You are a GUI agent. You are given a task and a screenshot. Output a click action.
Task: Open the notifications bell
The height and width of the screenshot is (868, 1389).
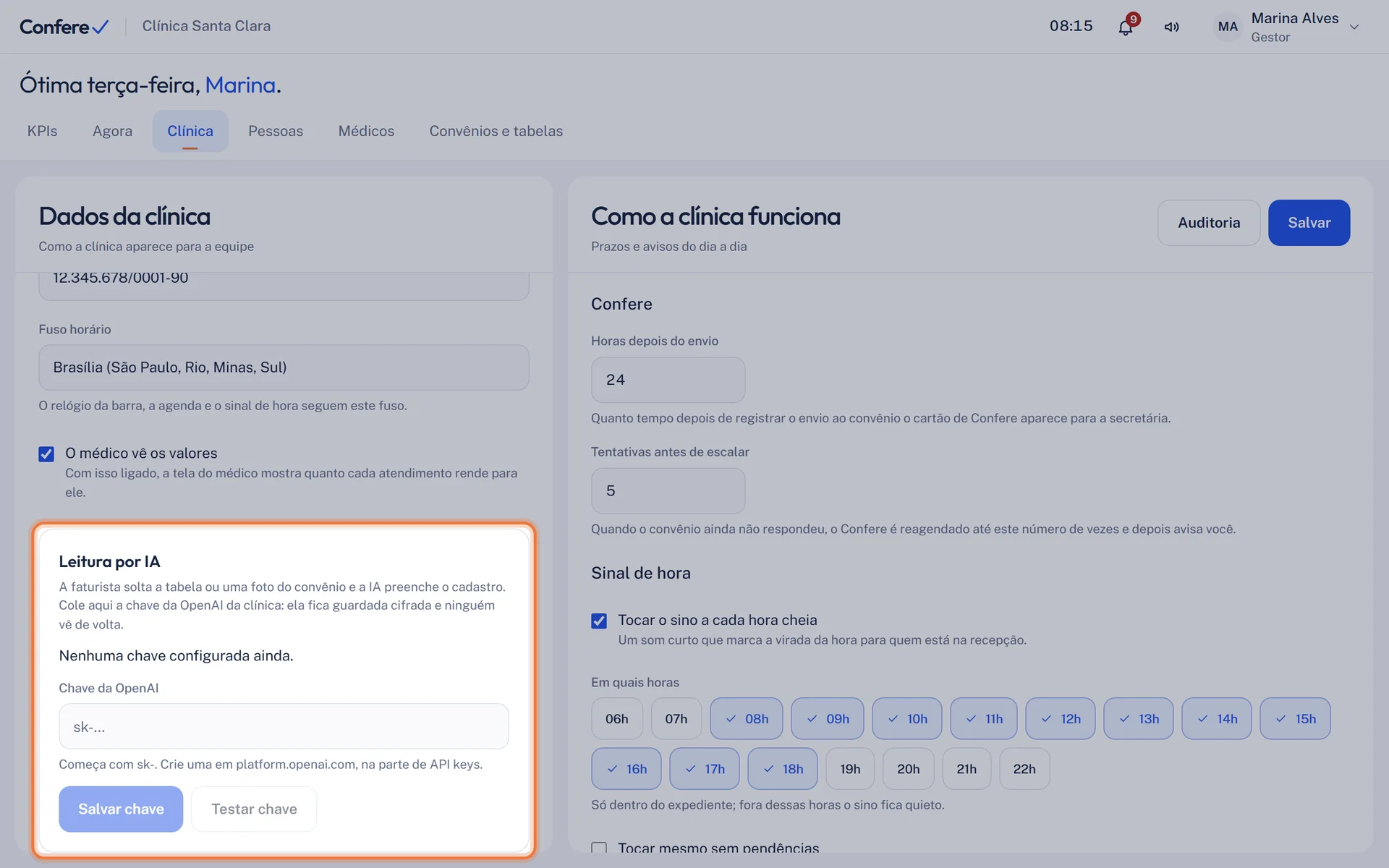(x=1126, y=27)
